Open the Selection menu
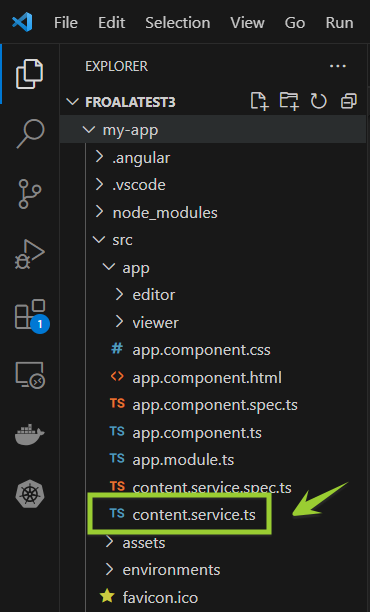The height and width of the screenshot is (612, 370). (178, 23)
